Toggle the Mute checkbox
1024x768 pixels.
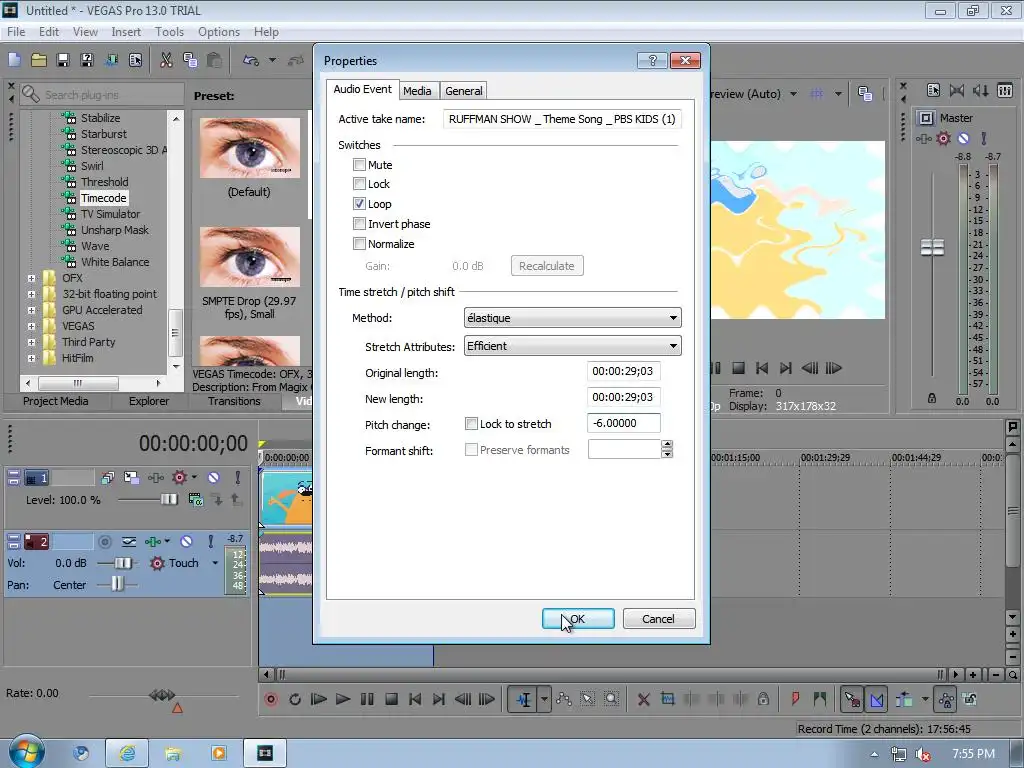359,165
